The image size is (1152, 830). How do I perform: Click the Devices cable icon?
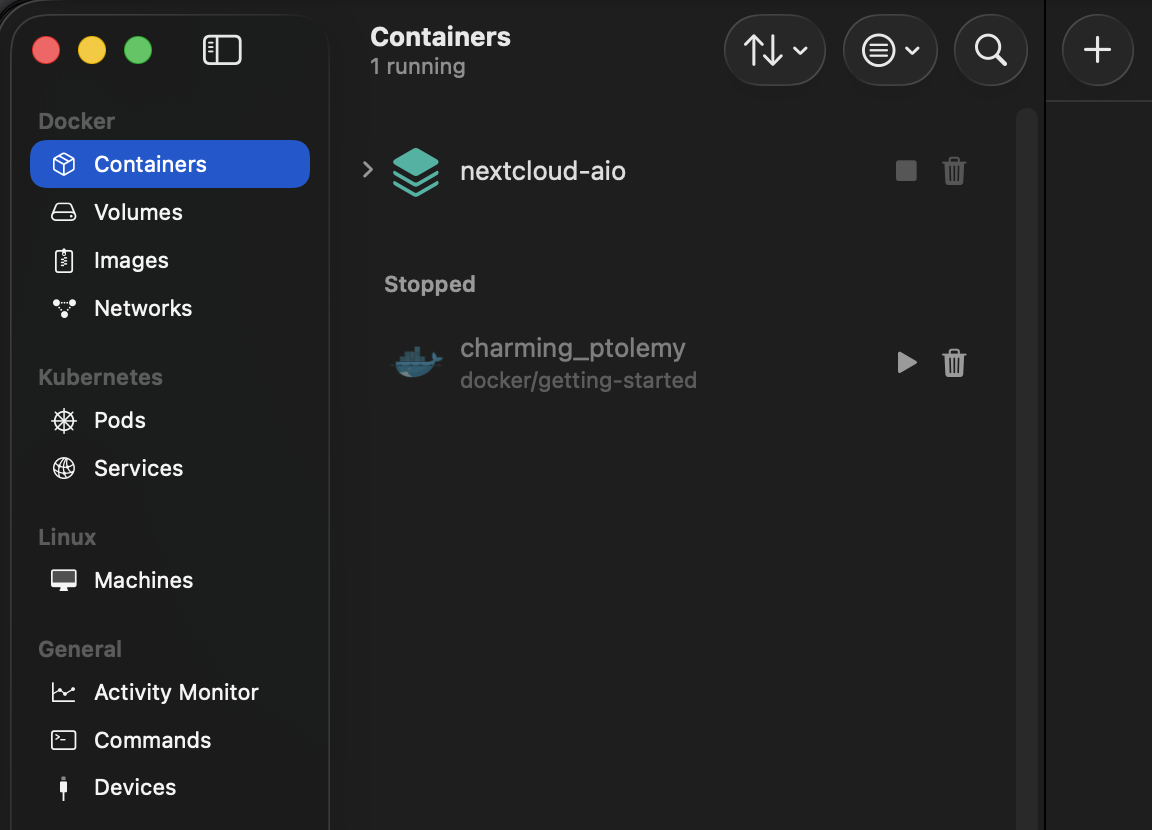point(64,788)
